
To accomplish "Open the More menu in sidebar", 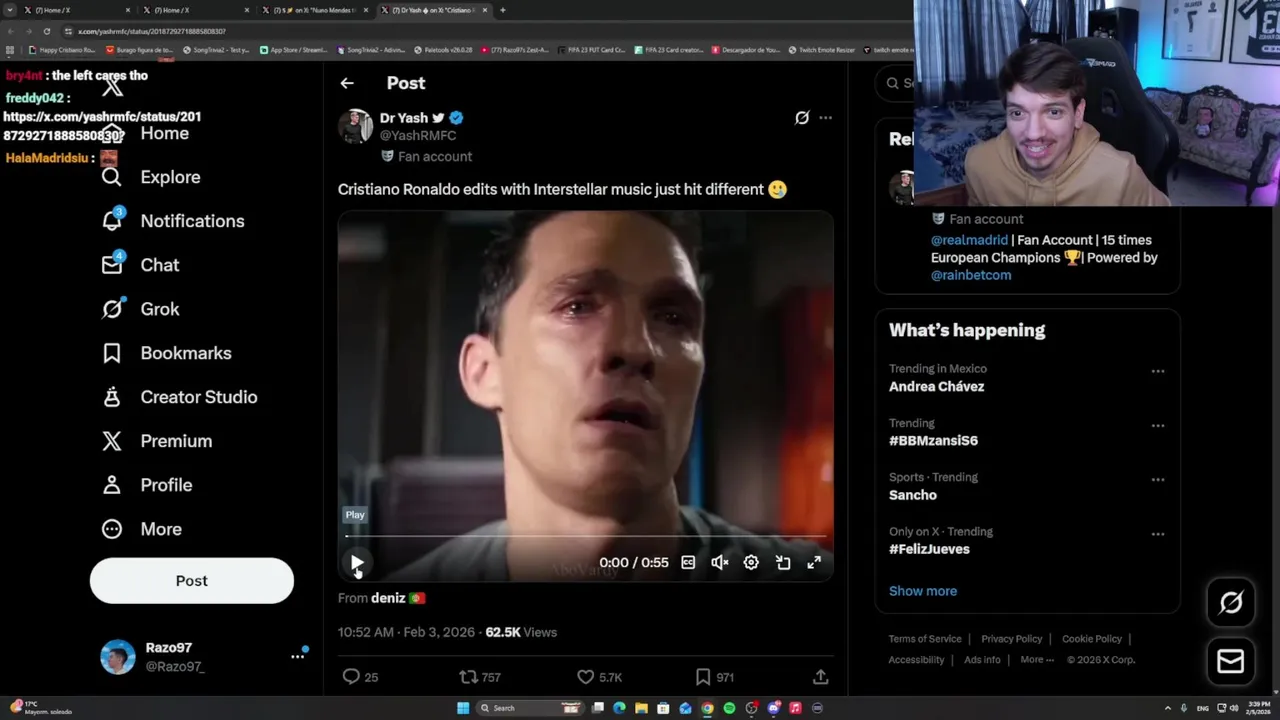I will coord(141,529).
